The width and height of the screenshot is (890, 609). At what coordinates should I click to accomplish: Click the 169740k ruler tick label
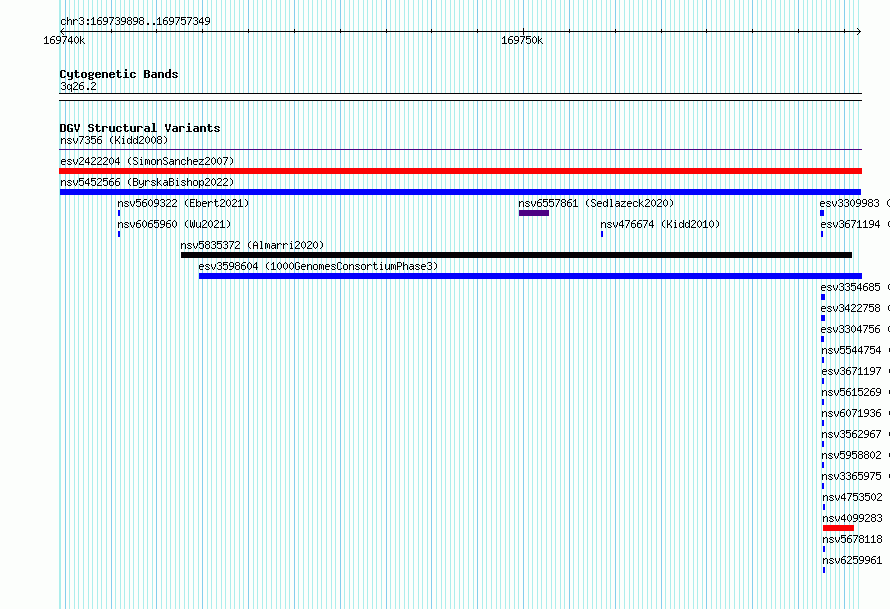point(64,40)
